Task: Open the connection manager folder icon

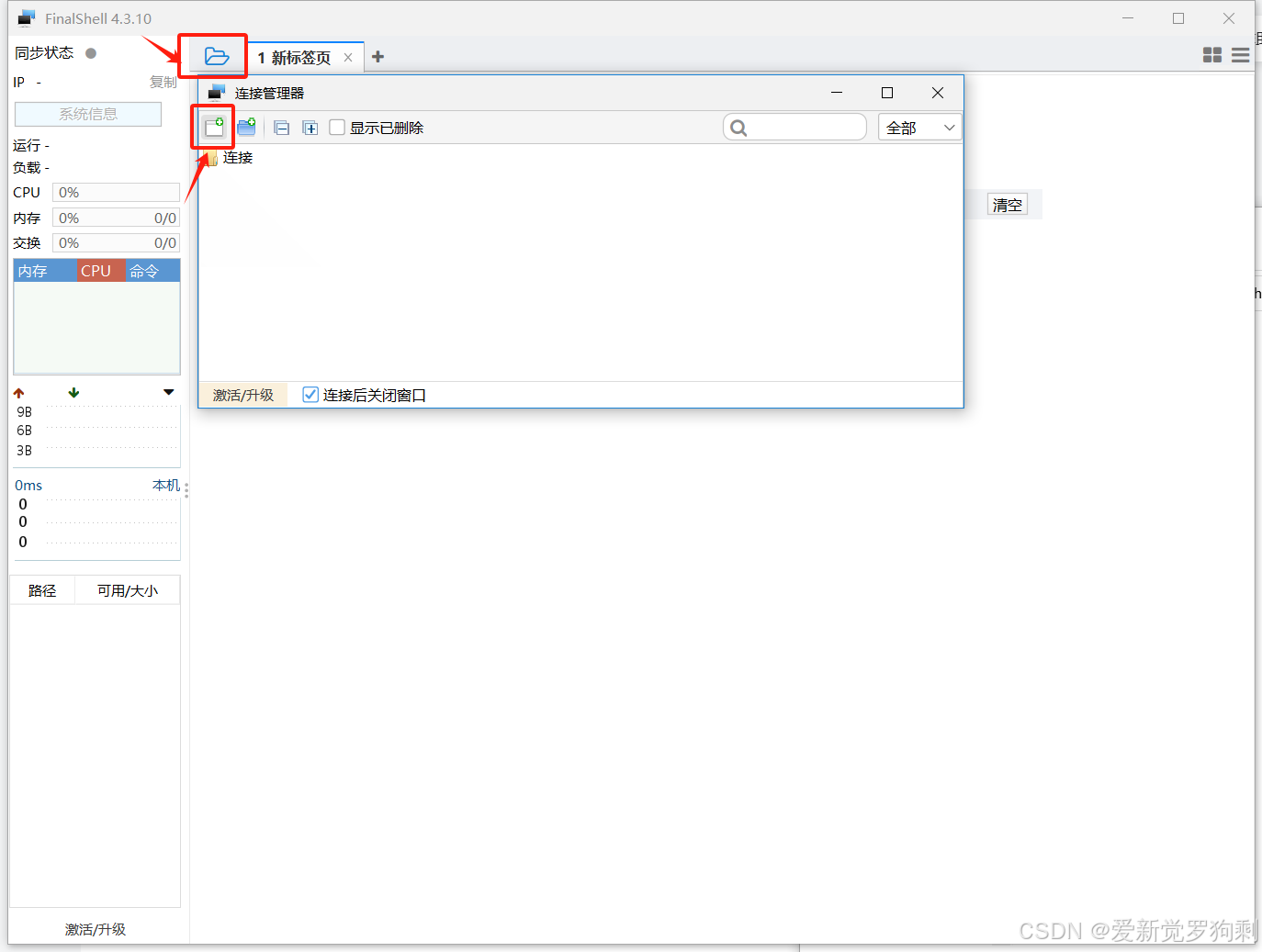Action: (x=217, y=57)
